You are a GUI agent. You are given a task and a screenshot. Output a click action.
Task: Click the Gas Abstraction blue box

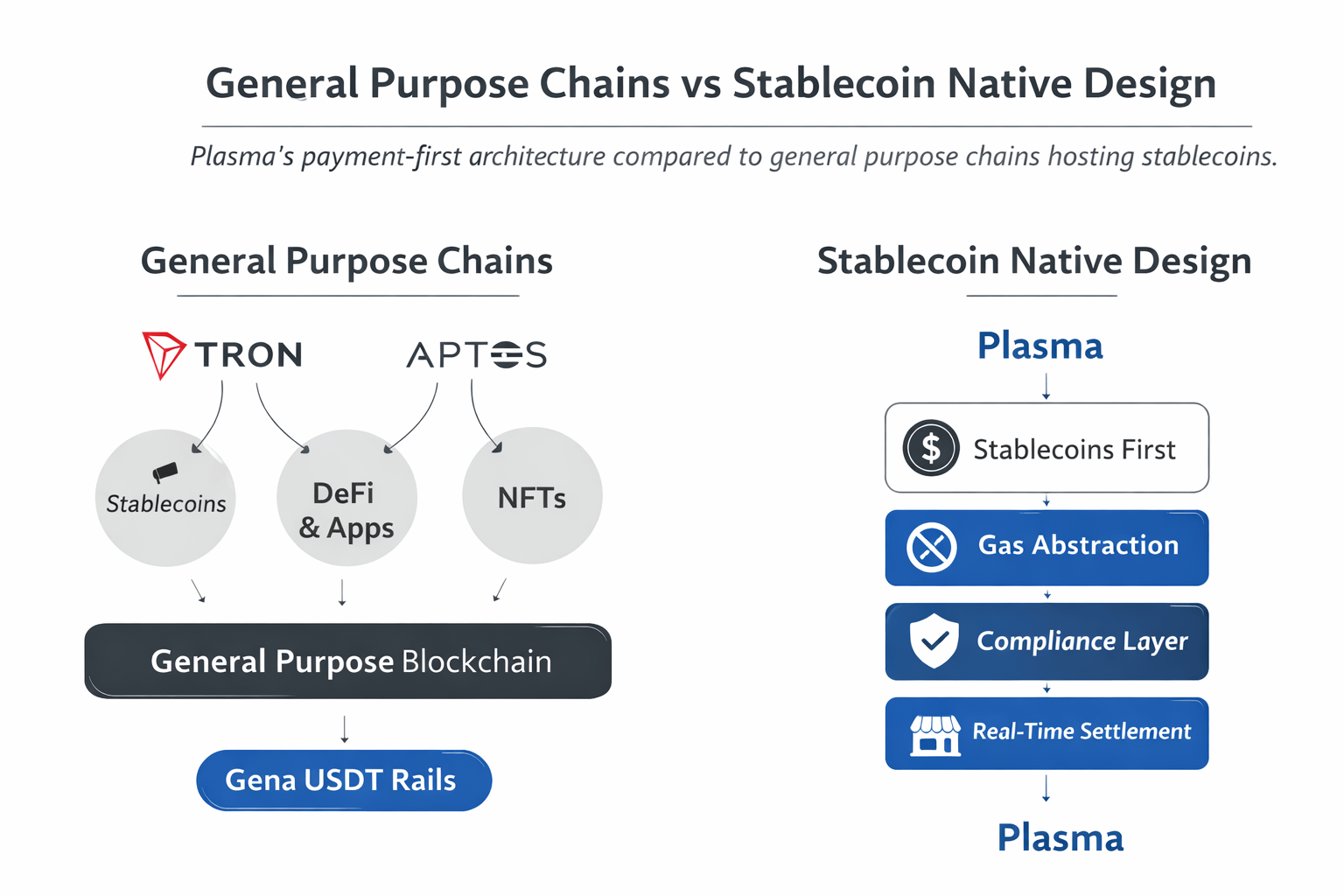click(x=1046, y=548)
